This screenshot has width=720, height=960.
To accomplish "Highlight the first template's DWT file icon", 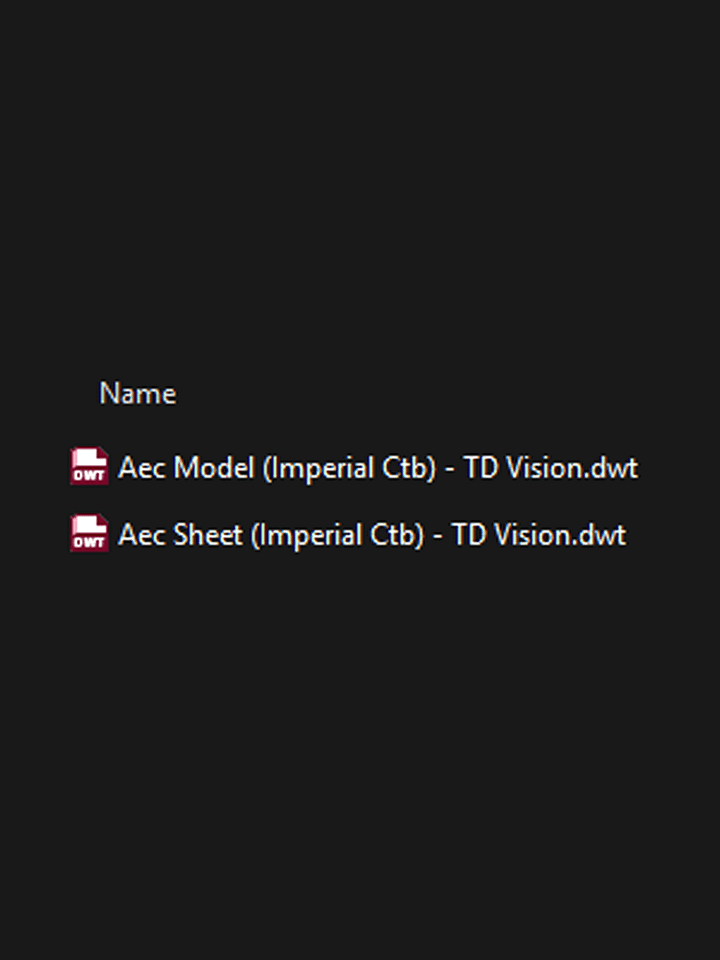I will click(89, 467).
